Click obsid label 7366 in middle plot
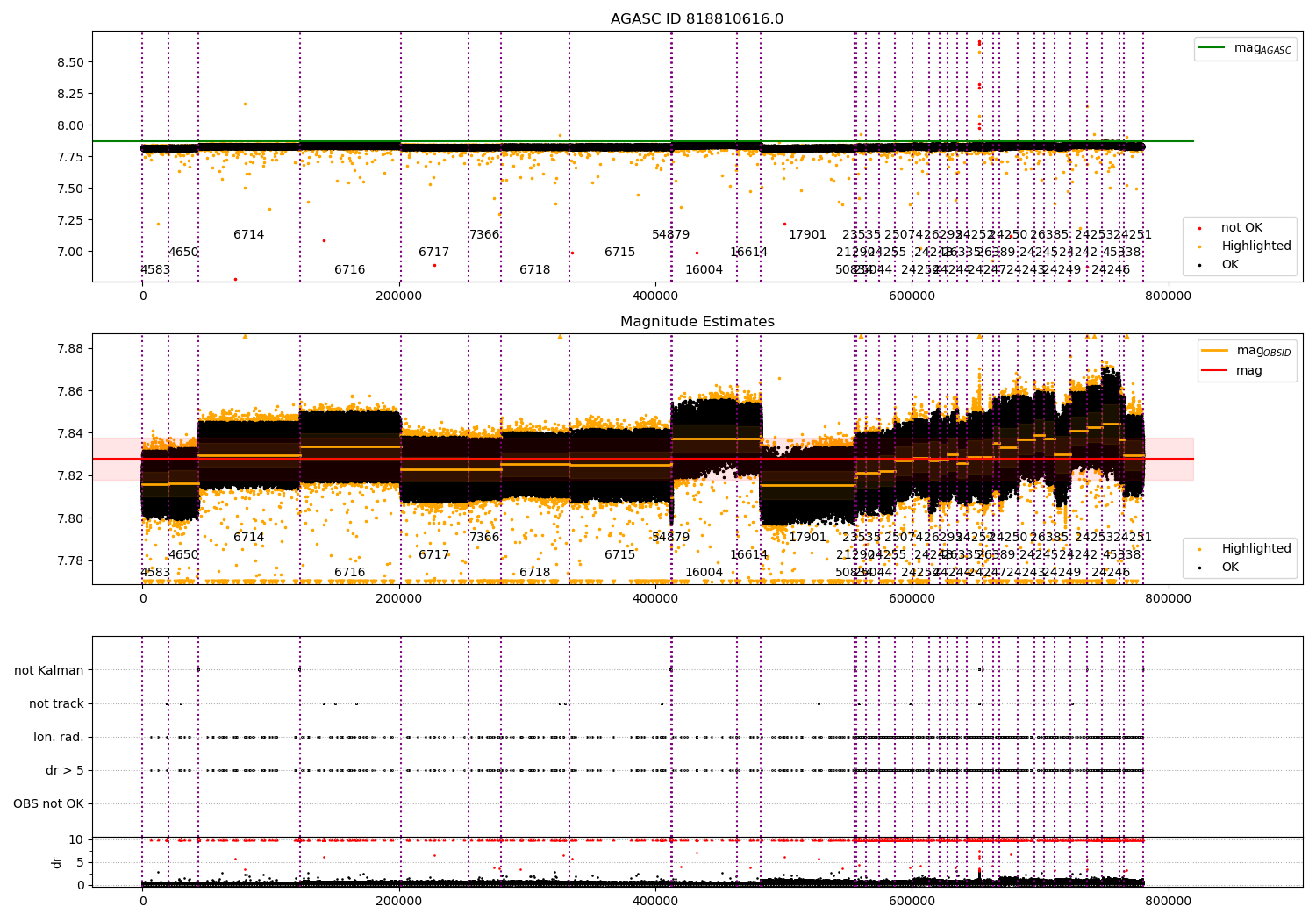 coord(484,538)
